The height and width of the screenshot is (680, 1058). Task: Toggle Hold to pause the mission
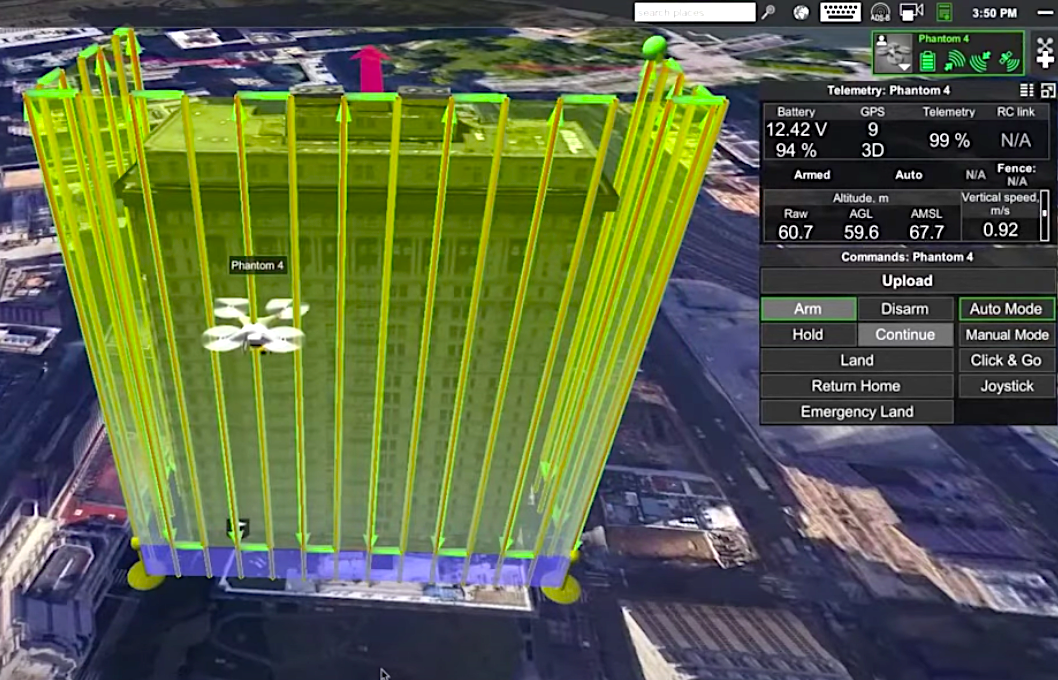tap(808, 334)
